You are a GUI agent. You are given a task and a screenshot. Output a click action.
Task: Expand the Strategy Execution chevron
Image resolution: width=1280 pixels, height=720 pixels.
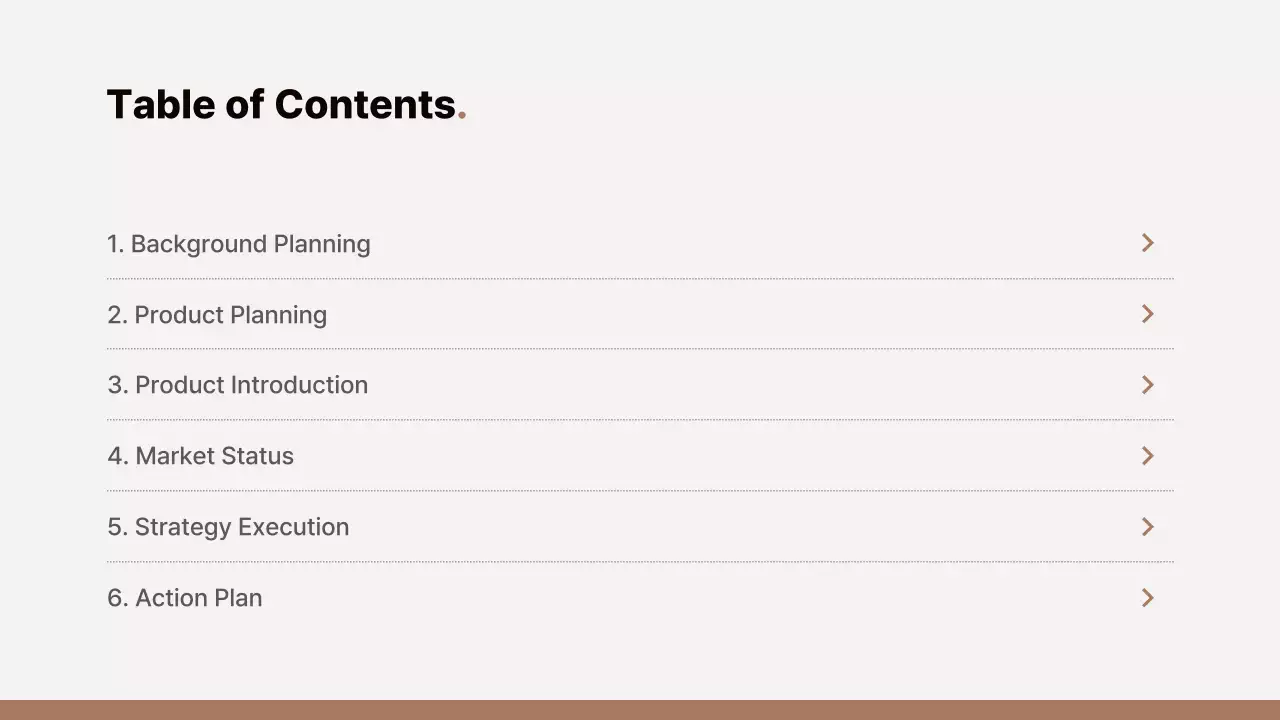pyautogui.click(x=1147, y=527)
